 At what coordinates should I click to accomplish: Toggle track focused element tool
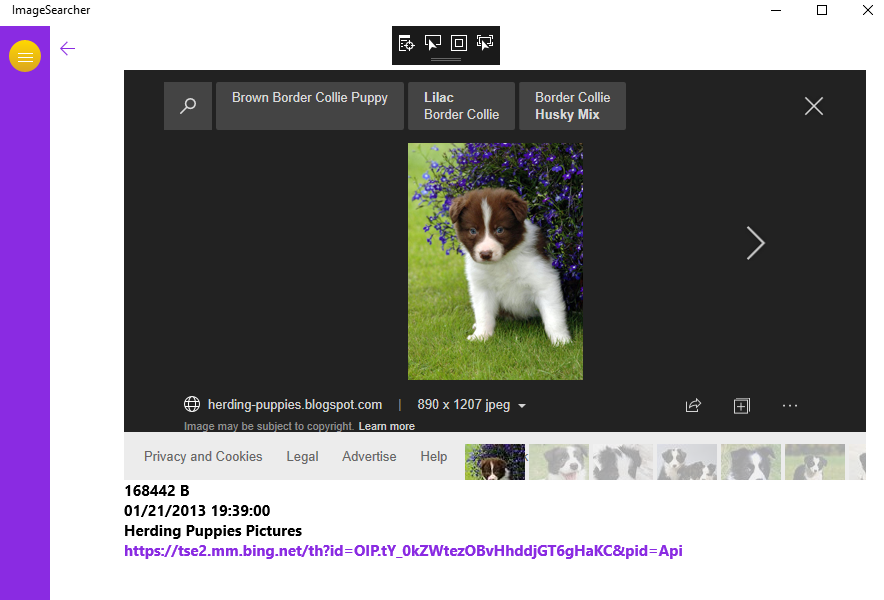pyautogui.click(x=485, y=43)
